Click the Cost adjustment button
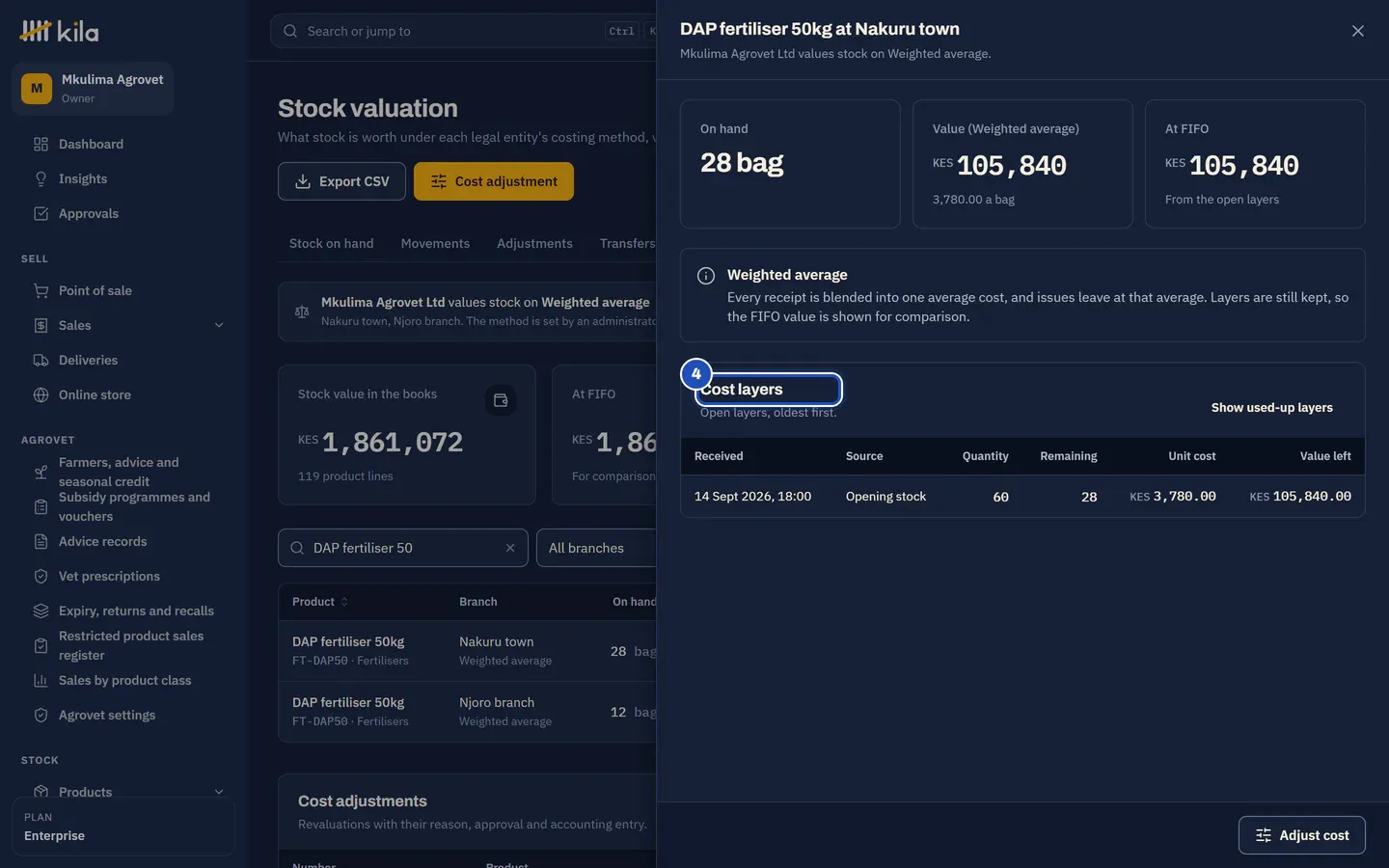 [494, 181]
